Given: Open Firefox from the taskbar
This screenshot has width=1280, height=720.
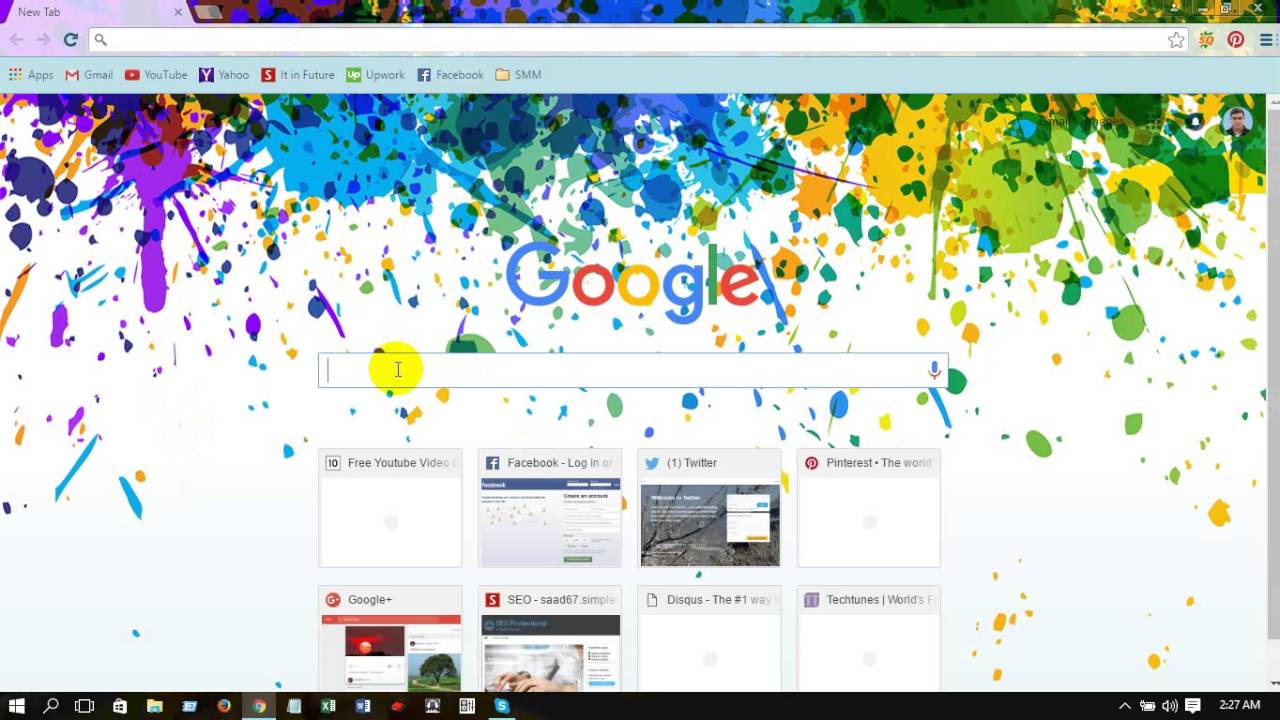Looking at the screenshot, I should (224, 706).
